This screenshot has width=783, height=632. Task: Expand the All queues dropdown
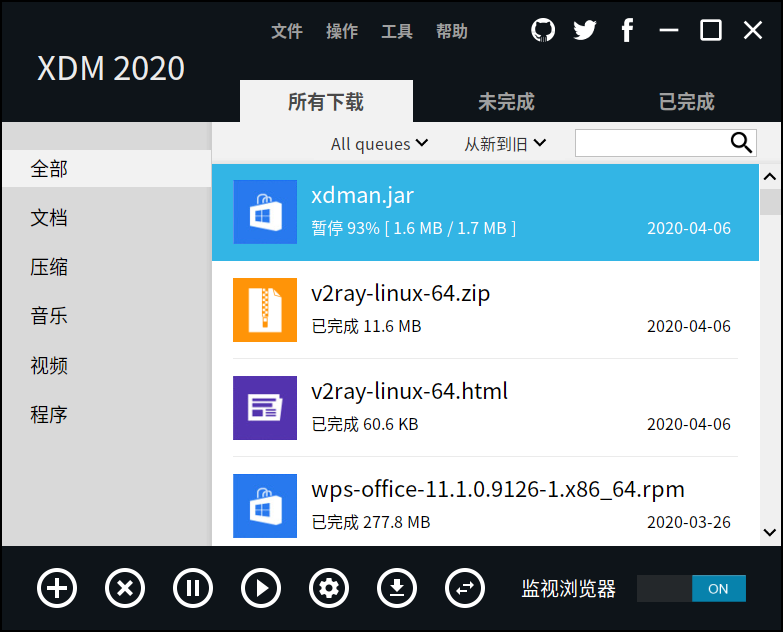tap(380, 144)
